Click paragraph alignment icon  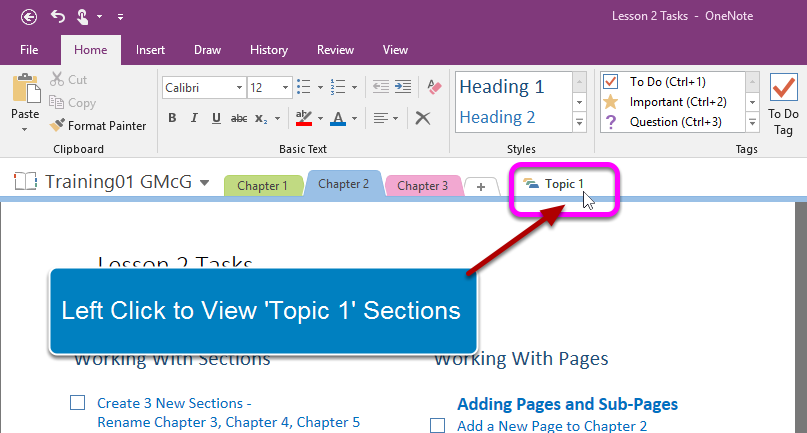click(x=380, y=118)
